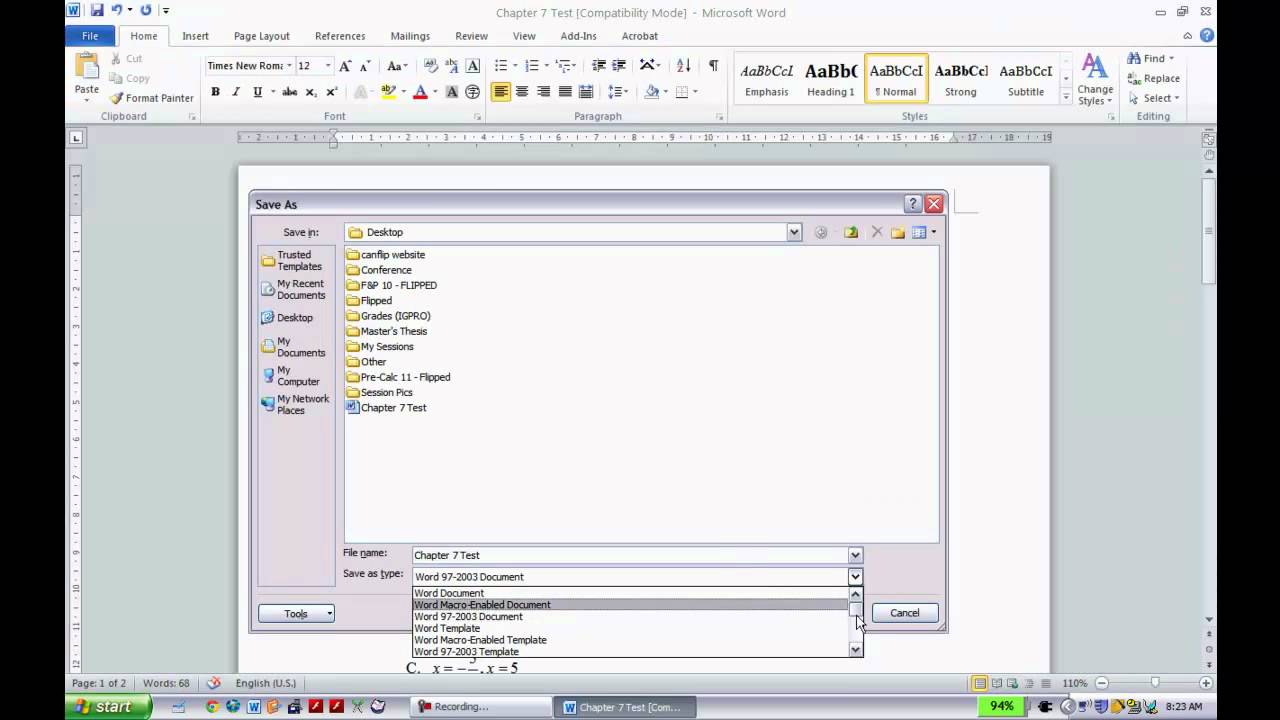Click the Word Help icon in the ribbon
The image size is (1280, 720).
(1207, 35)
